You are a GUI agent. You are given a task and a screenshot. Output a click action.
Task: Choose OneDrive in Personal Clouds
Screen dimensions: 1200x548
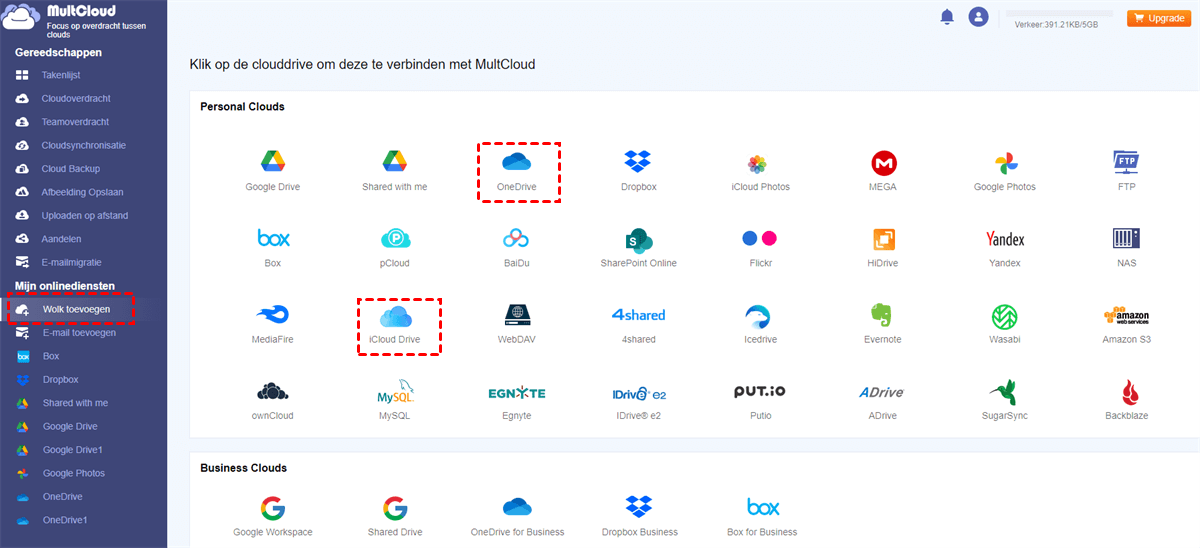point(517,161)
